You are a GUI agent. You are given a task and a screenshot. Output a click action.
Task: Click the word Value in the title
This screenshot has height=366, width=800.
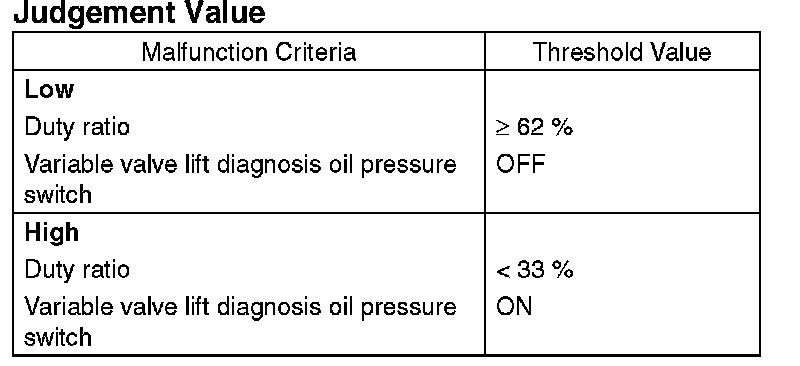(x=224, y=12)
